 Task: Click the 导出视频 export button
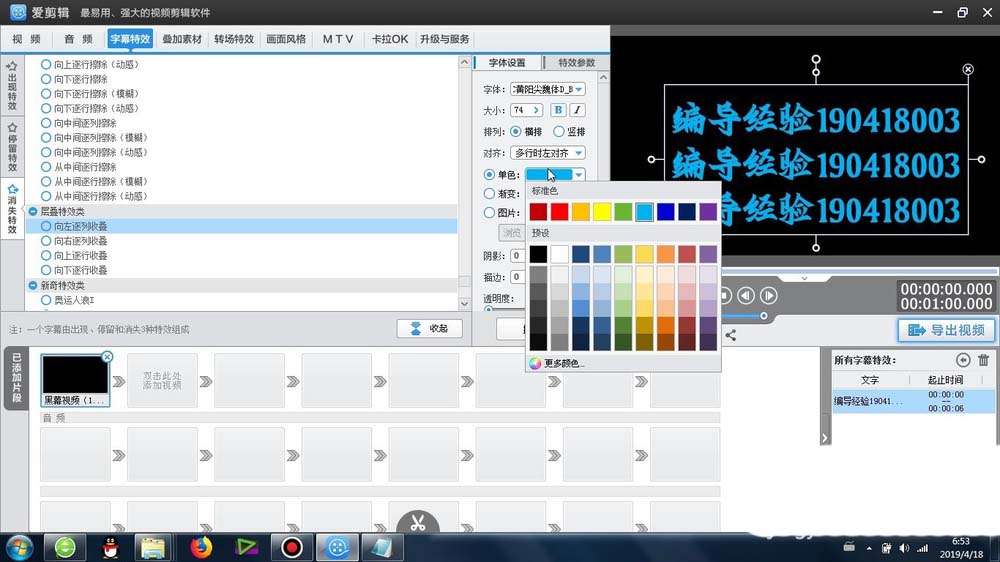coord(946,330)
